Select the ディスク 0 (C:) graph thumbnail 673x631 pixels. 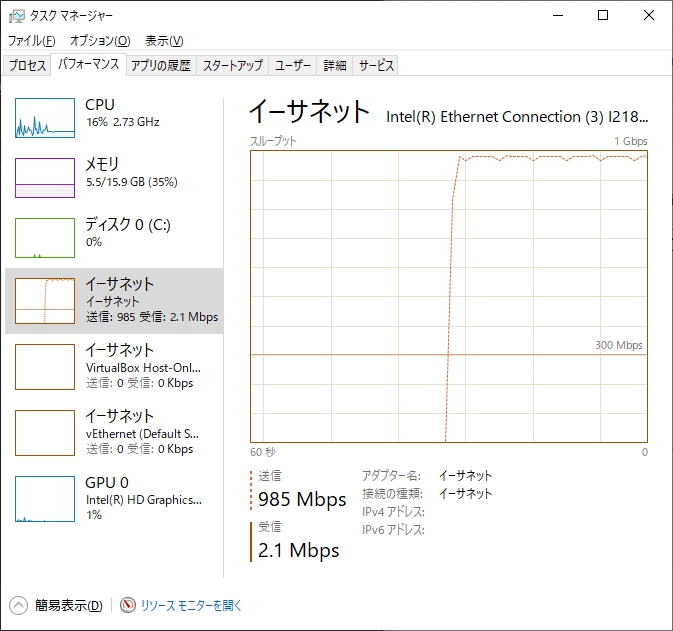pos(45,238)
